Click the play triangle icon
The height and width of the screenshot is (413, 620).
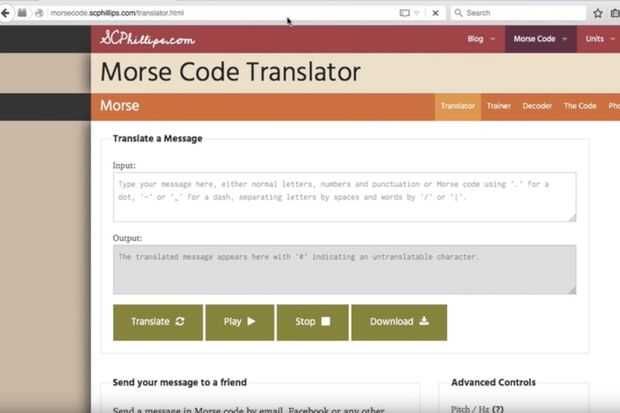[251, 321]
